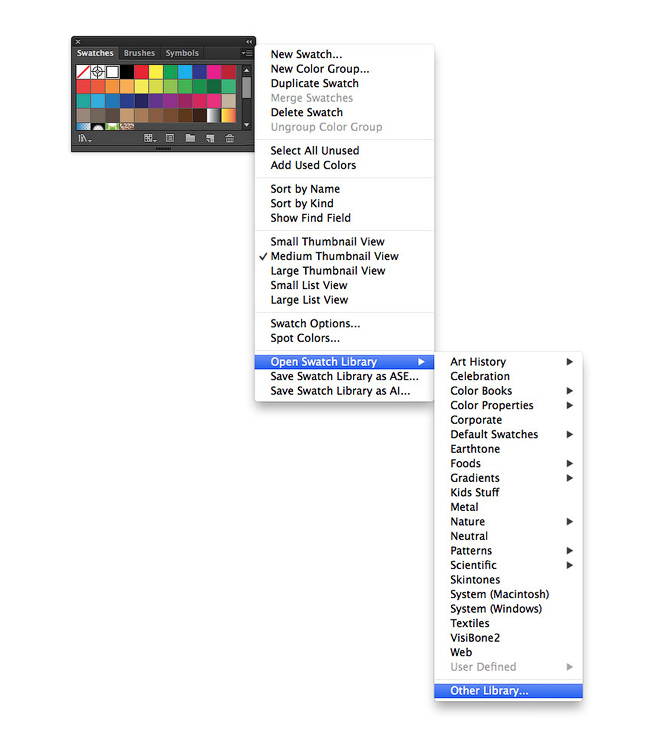This screenshot has height=738, width=650.
Task: Open the System (Macintosh) library
Action: click(508, 594)
